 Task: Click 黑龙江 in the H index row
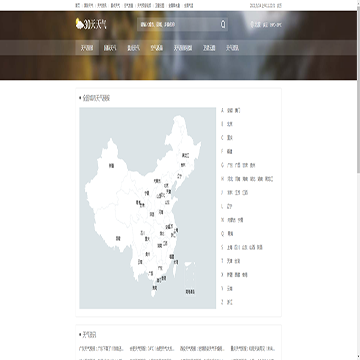pyautogui.click(x=269, y=179)
